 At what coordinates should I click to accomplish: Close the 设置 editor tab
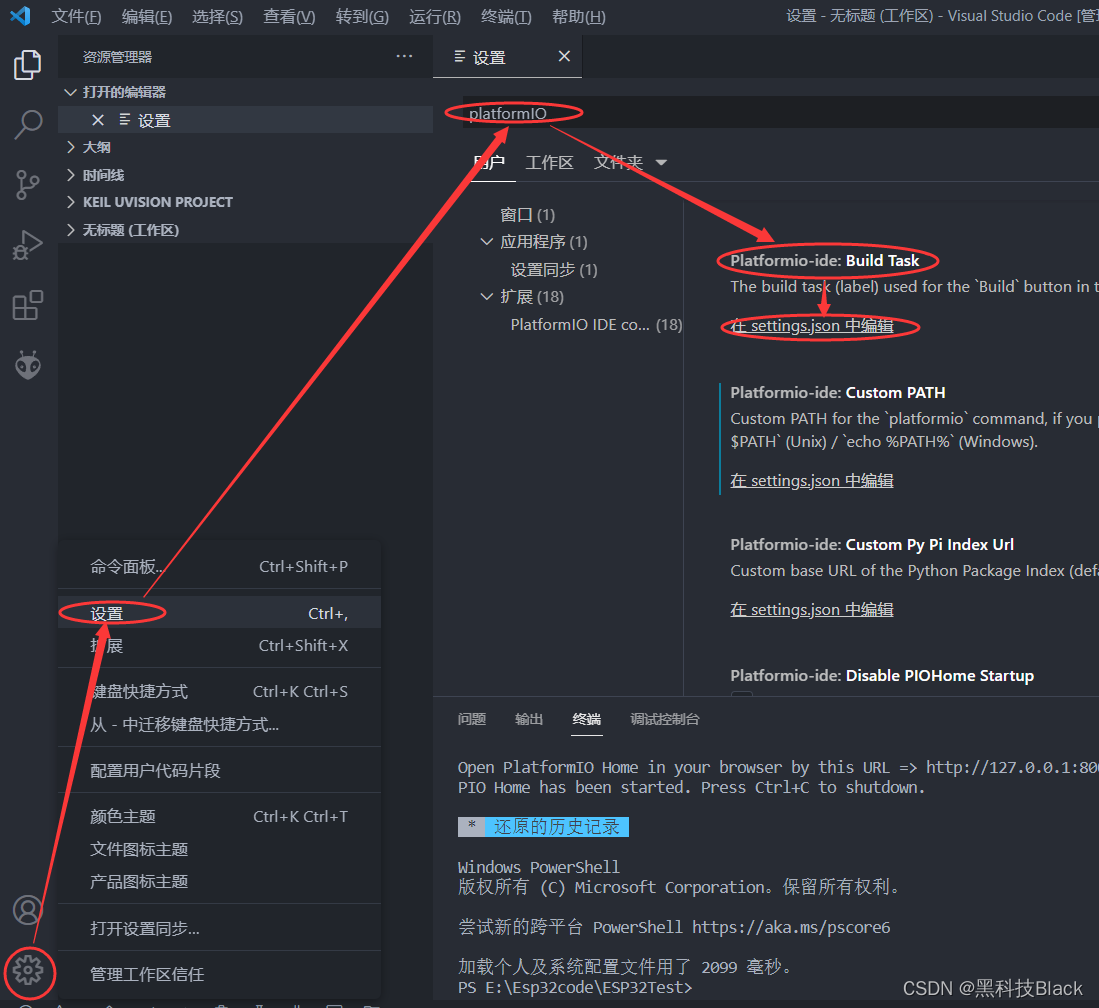[564, 56]
